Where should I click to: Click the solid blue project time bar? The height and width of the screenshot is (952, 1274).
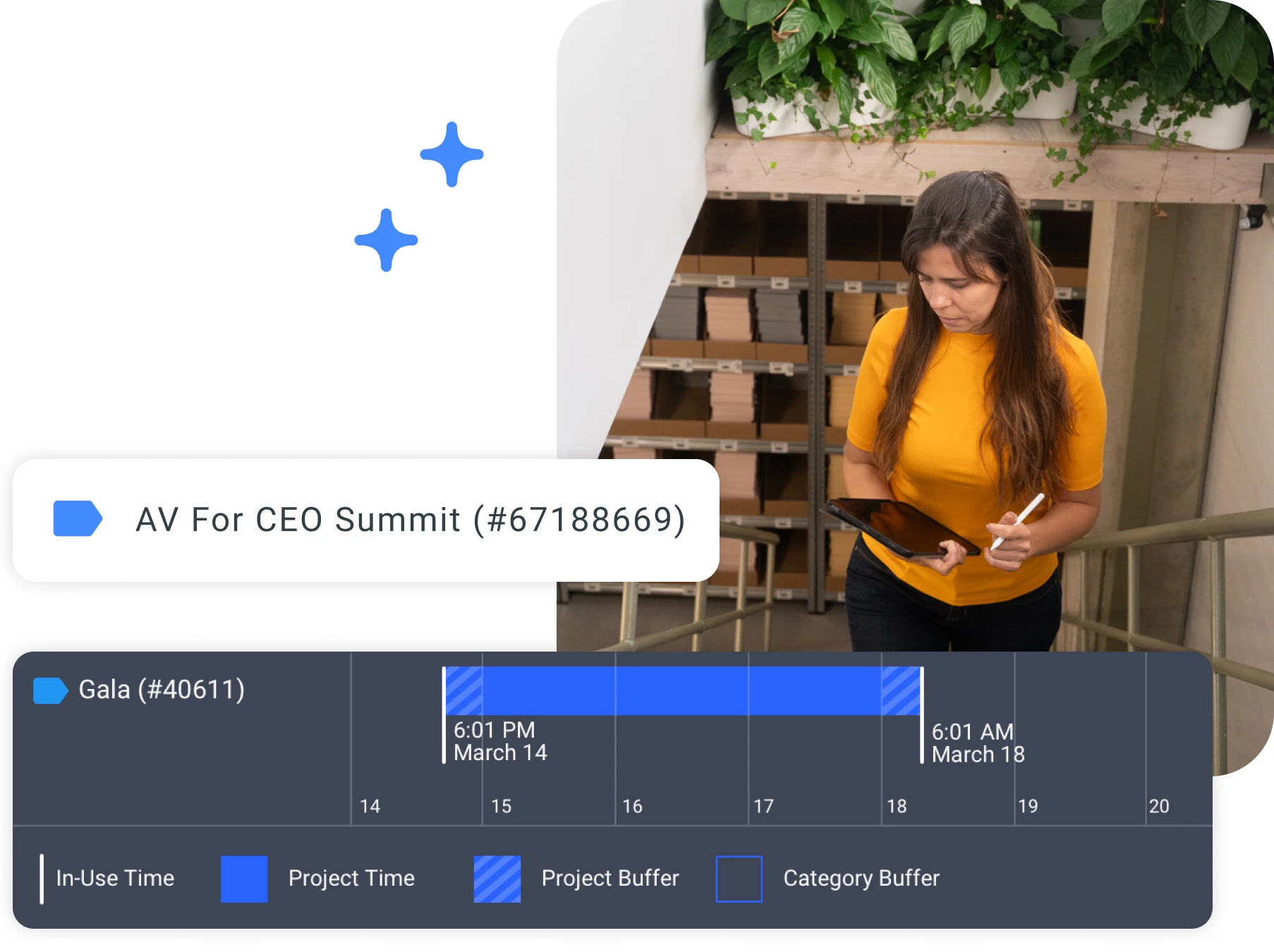[682, 690]
